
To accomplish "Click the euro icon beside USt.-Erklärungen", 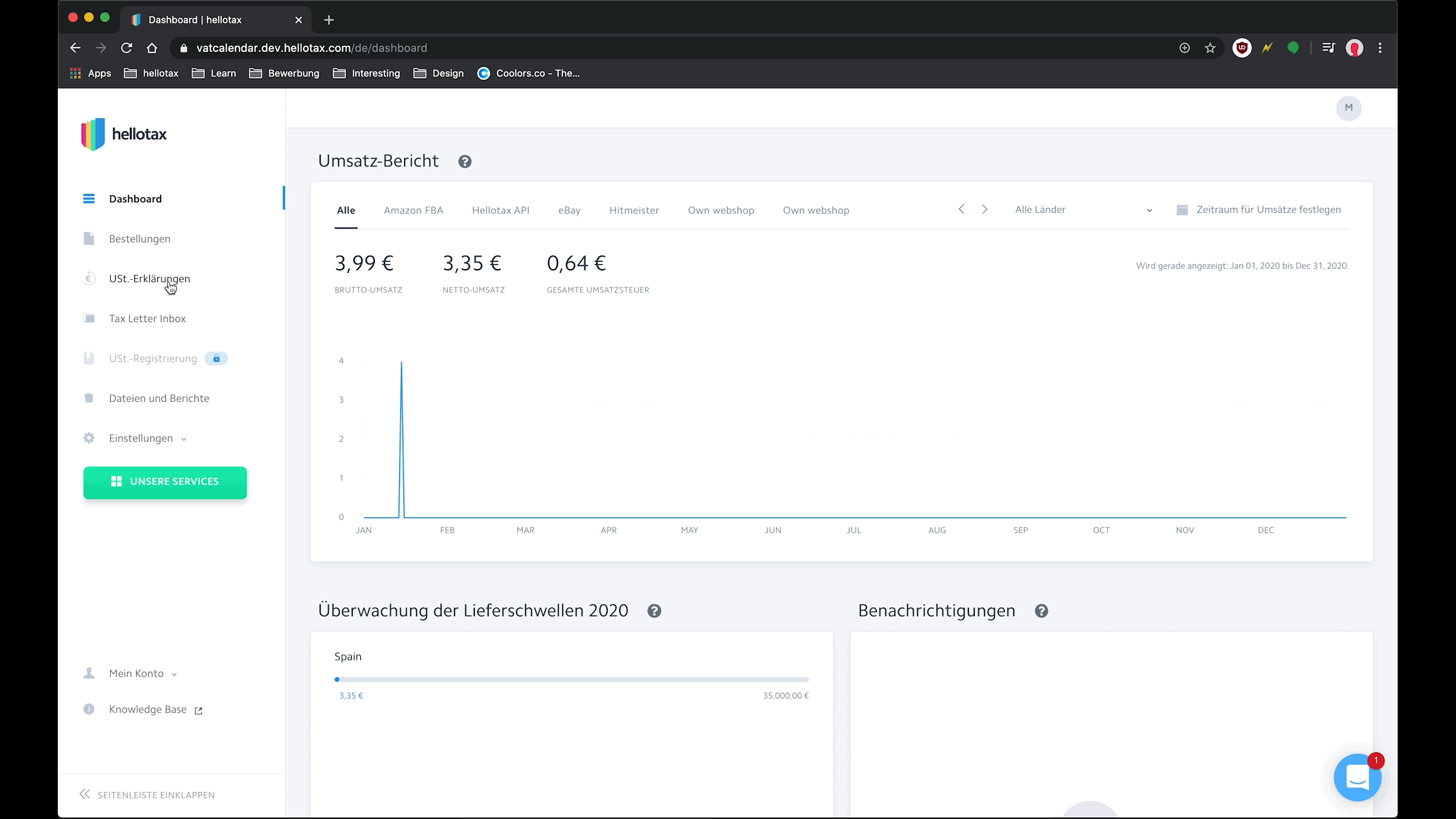I will coord(89,279).
